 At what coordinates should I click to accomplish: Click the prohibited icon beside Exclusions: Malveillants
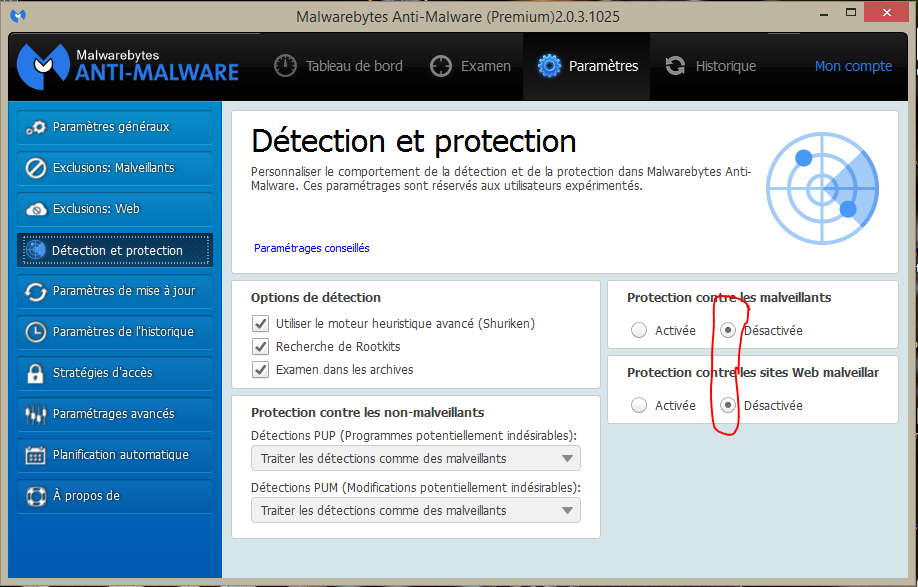(36, 168)
